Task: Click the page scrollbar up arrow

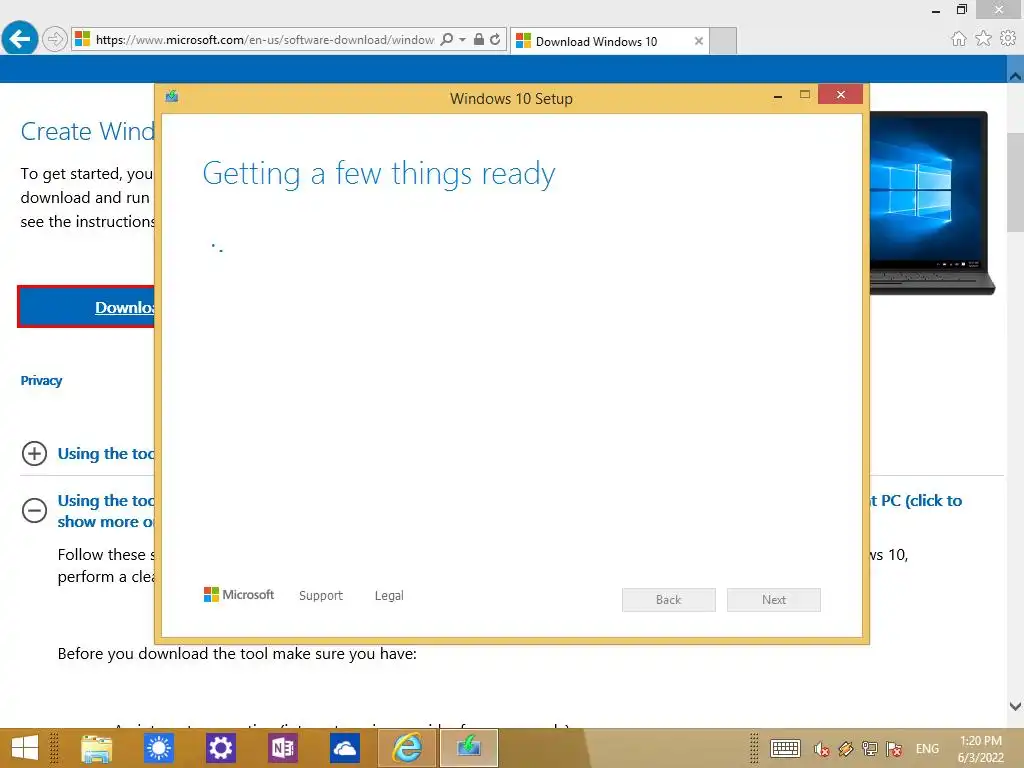Action: tap(1015, 75)
